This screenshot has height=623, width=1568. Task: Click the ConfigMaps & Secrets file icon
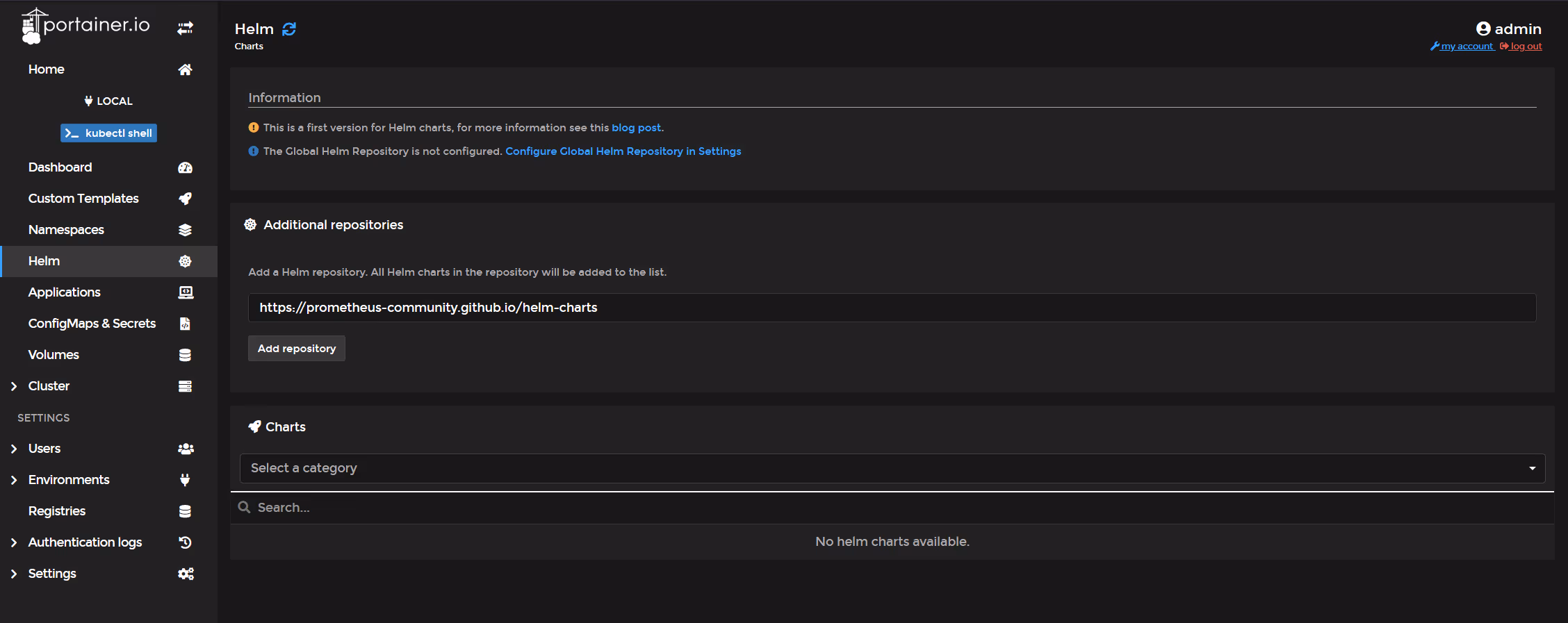pos(185,324)
